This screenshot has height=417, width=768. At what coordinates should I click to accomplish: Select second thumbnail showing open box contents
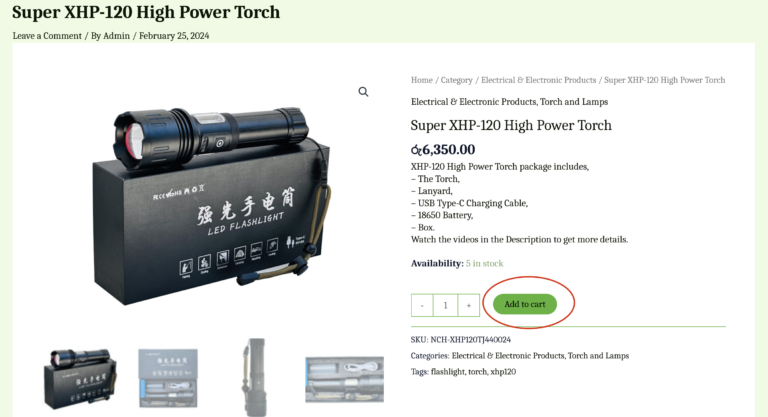coord(168,378)
